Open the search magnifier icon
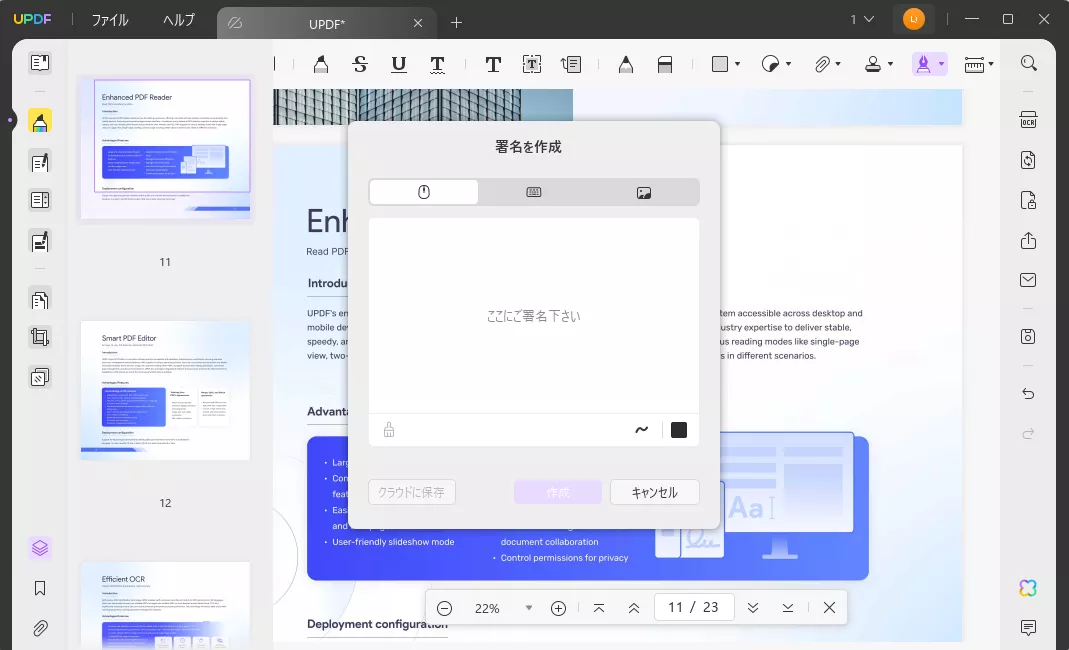The image size is (1069, 650). [1029, 63]
